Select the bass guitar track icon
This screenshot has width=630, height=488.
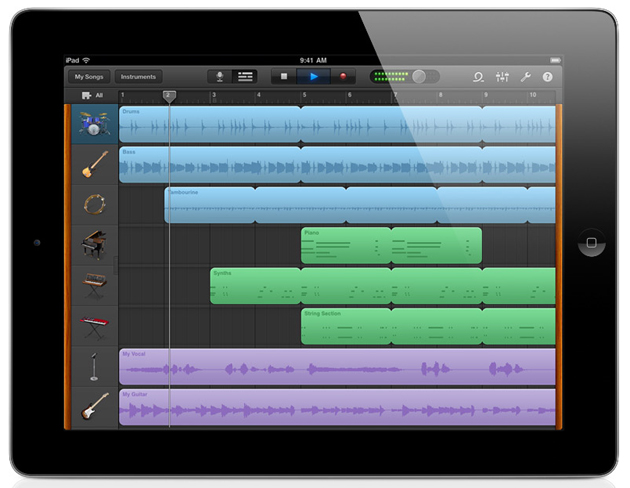(95, 164)
